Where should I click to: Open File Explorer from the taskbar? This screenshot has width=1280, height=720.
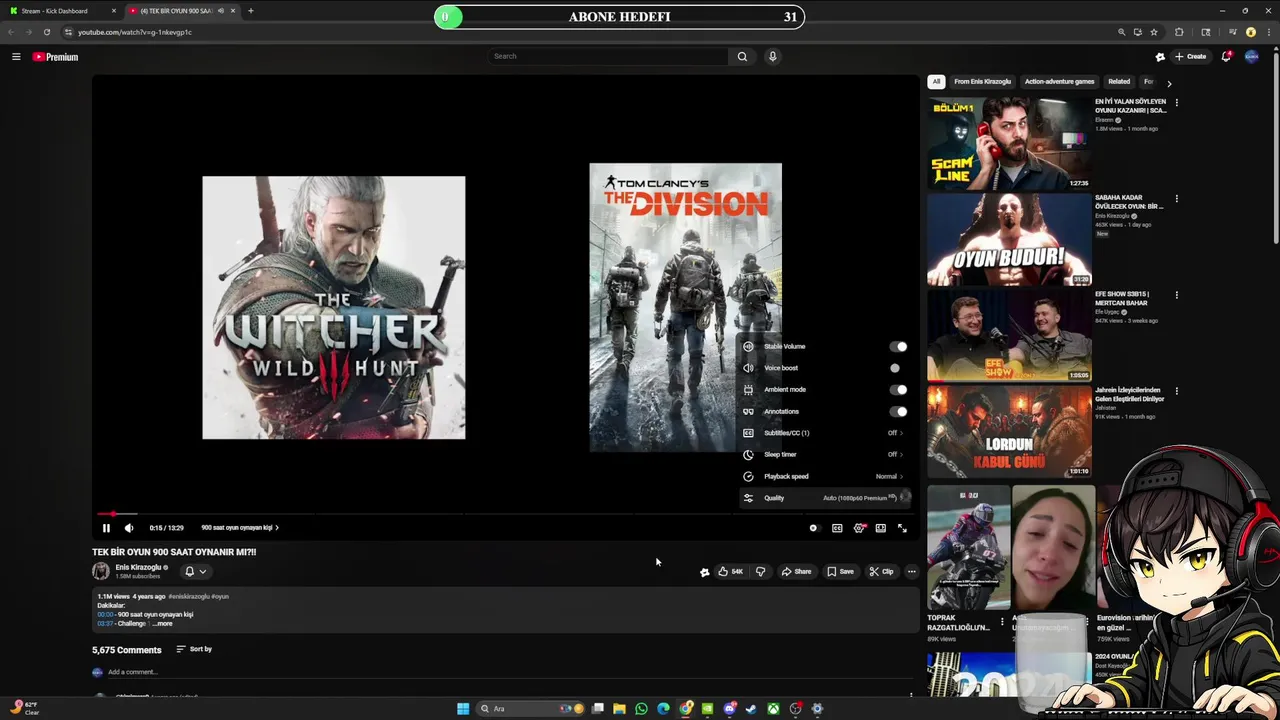point(619,709)
